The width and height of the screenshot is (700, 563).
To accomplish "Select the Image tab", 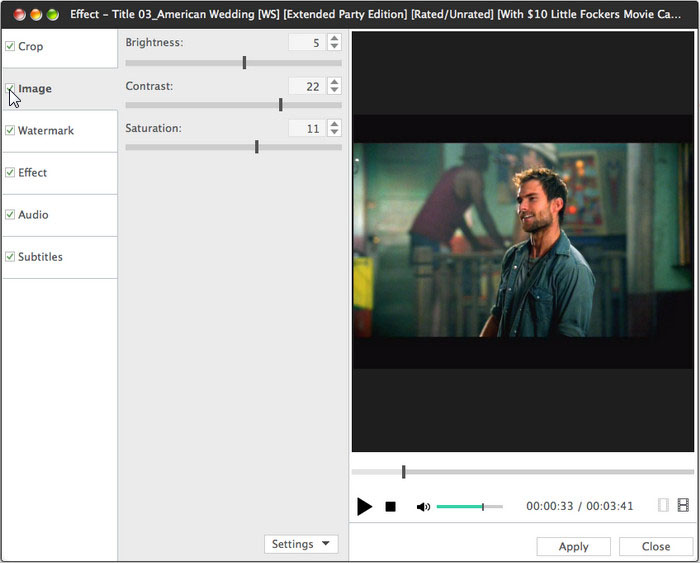I will [60, 89].
